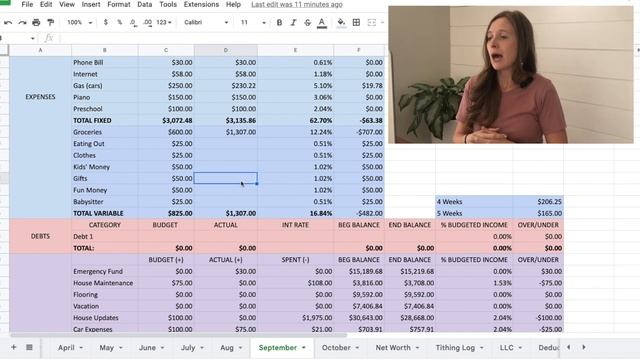Open the Extensions menu
The width and height of the screenshot is (640, 360).
point(201,4)
